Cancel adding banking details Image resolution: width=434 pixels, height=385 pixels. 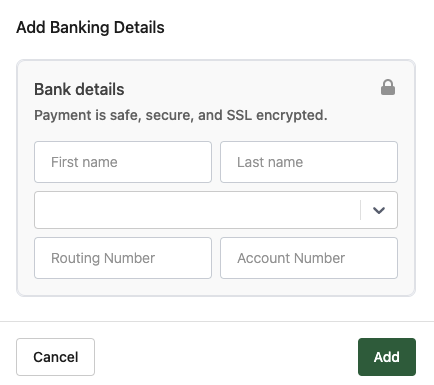click(x=55, y=357)
